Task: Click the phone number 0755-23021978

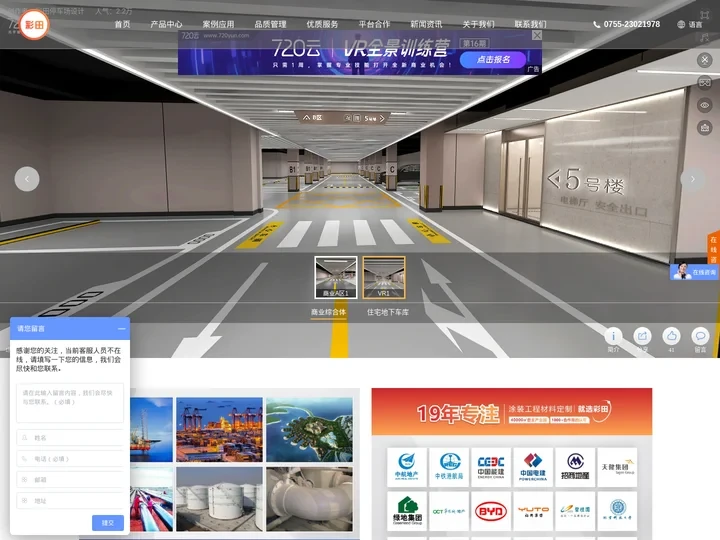Action: [x=631, y=24]
